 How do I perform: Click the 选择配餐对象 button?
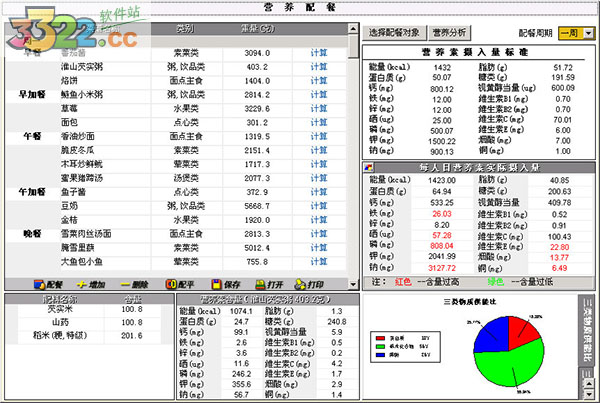[x=394, y=33]
